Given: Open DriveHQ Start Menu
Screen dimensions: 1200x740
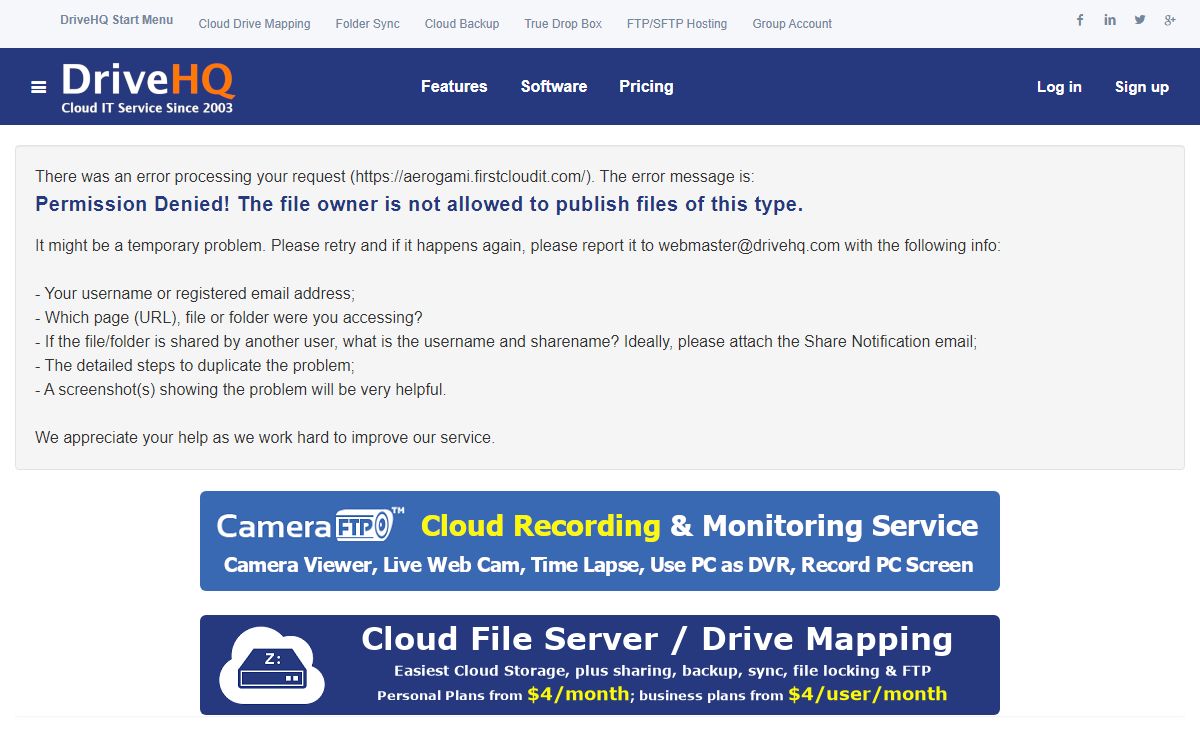Looking at the screenshot, I should (x=116, y=20).
